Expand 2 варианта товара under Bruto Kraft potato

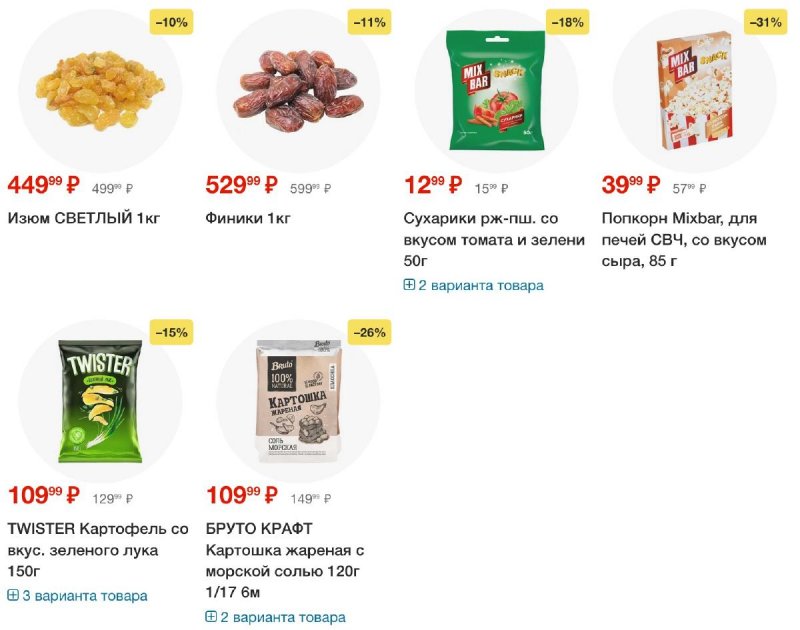tap(276, 617)
